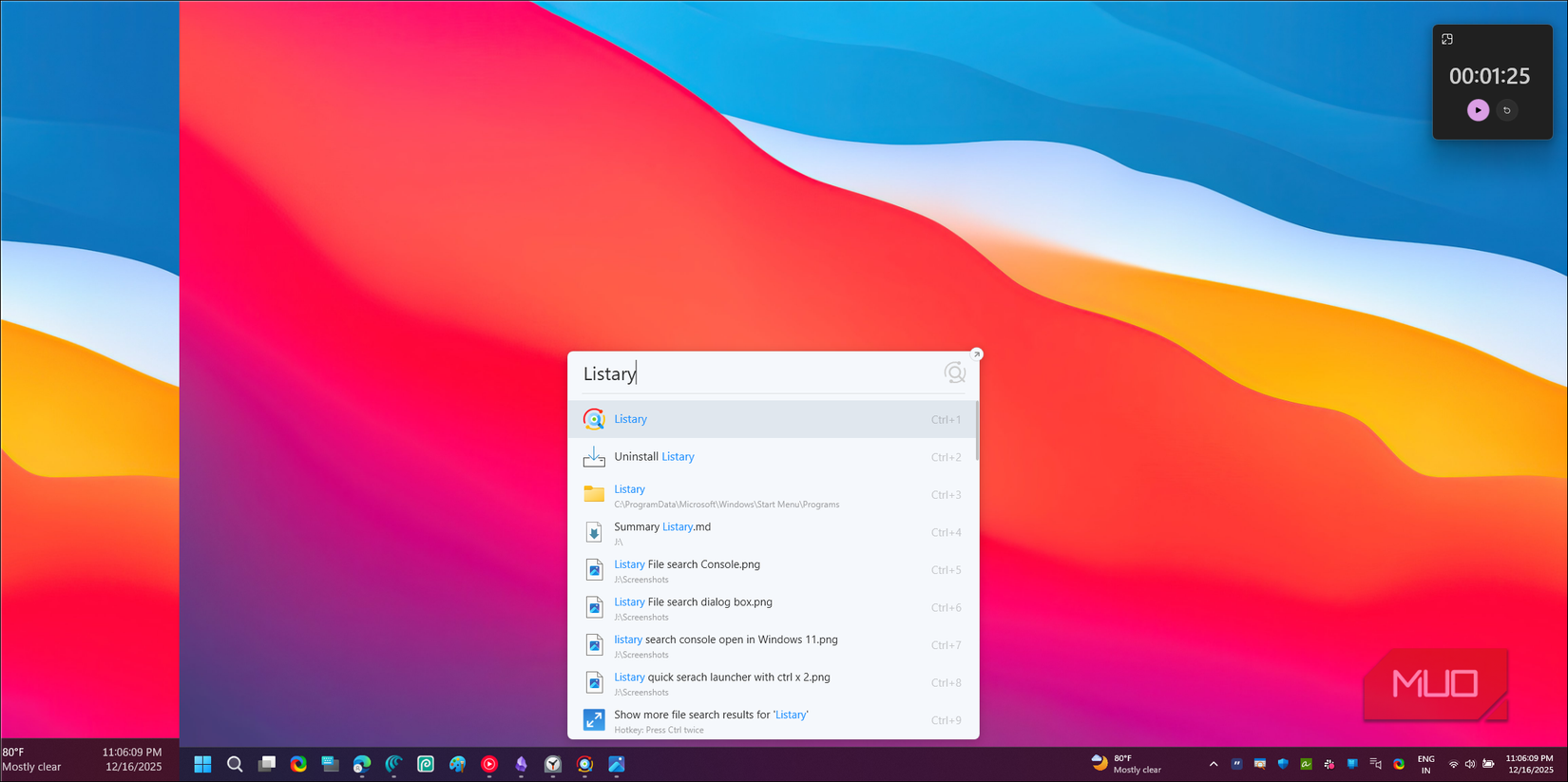Click the Listary logo in search box
This screenshot has height=782, width=1568.
pyautogui.click(x=954, y=372)
